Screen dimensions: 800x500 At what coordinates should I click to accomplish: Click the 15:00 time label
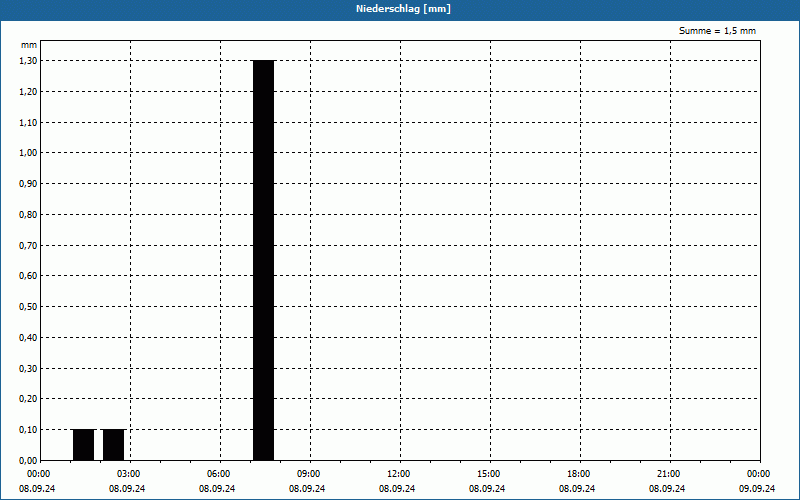coord(488,474)
